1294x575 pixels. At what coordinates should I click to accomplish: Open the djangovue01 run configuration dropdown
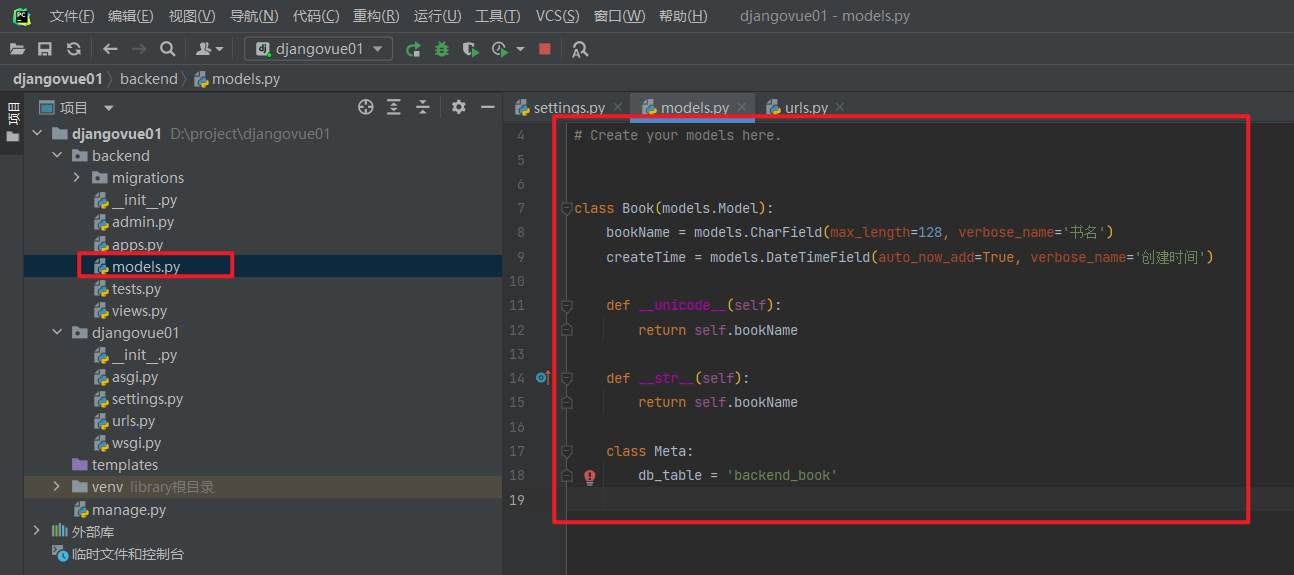tap(319, 48)
